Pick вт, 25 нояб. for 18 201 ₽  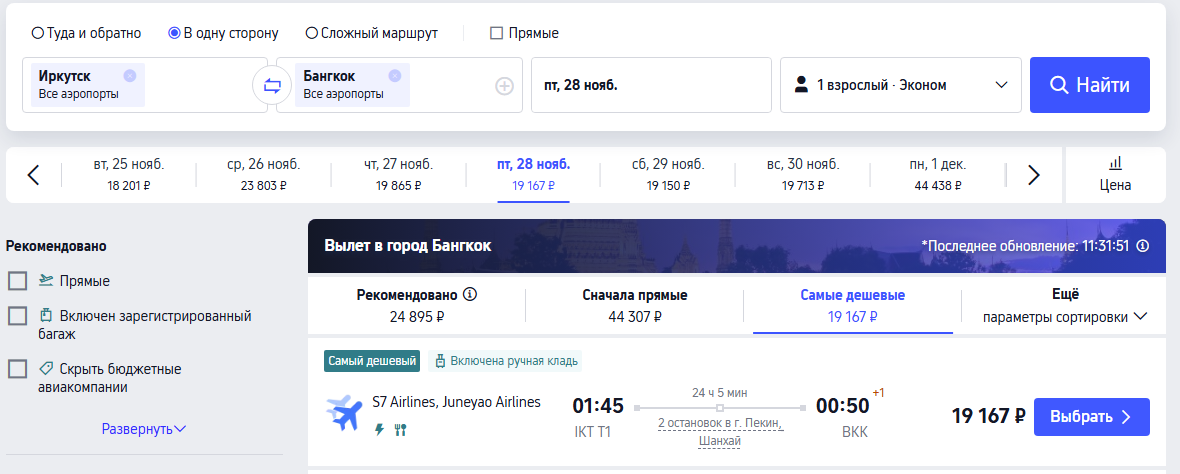(129, 175)
